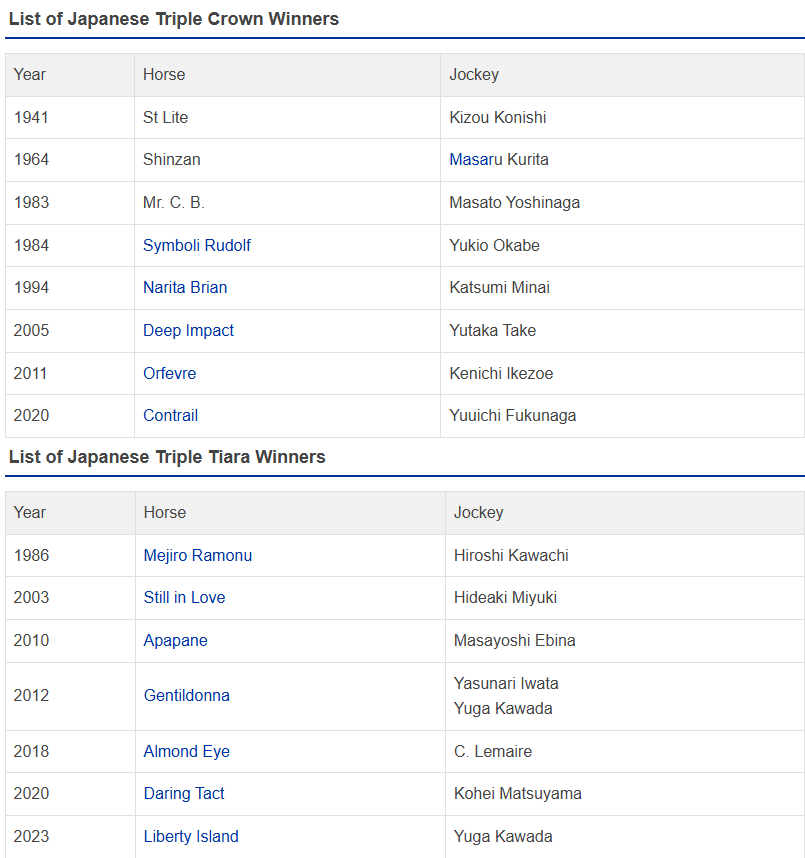Click year '1986' in Triple Tiara table
Viewport: 805px width, 858px height.
(31, 555)
